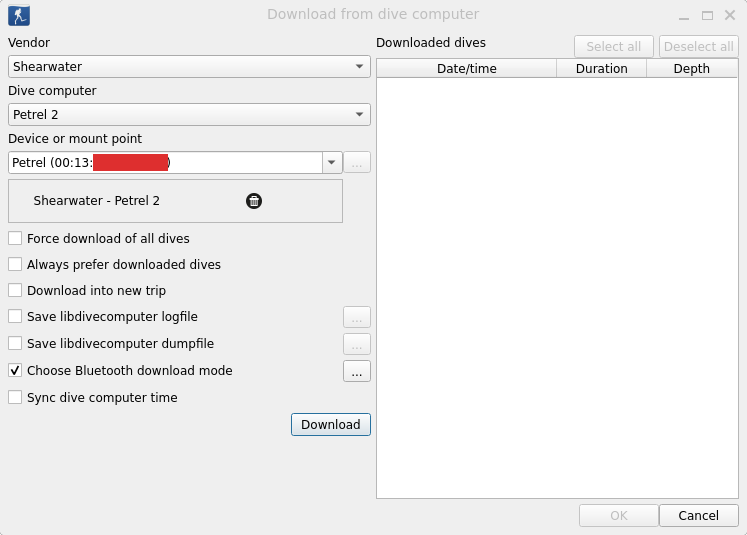Start the Download button
This screenshot has width=747, height=535.
[x=331, y=424]
